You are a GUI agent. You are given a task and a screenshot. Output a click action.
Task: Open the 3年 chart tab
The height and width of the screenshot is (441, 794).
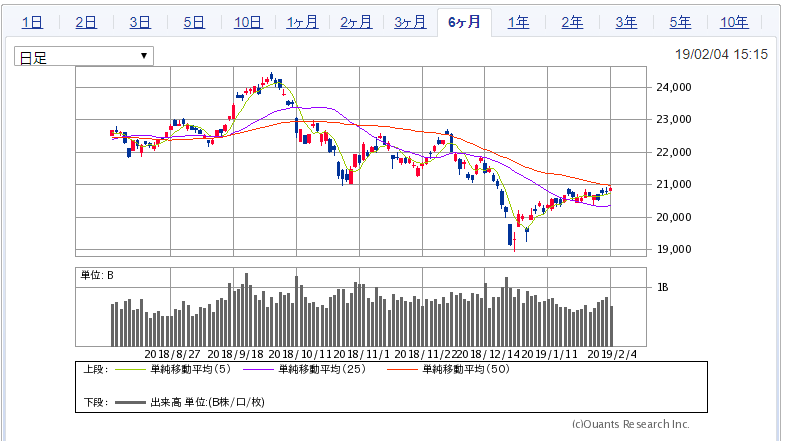click(x=626, y=22)
